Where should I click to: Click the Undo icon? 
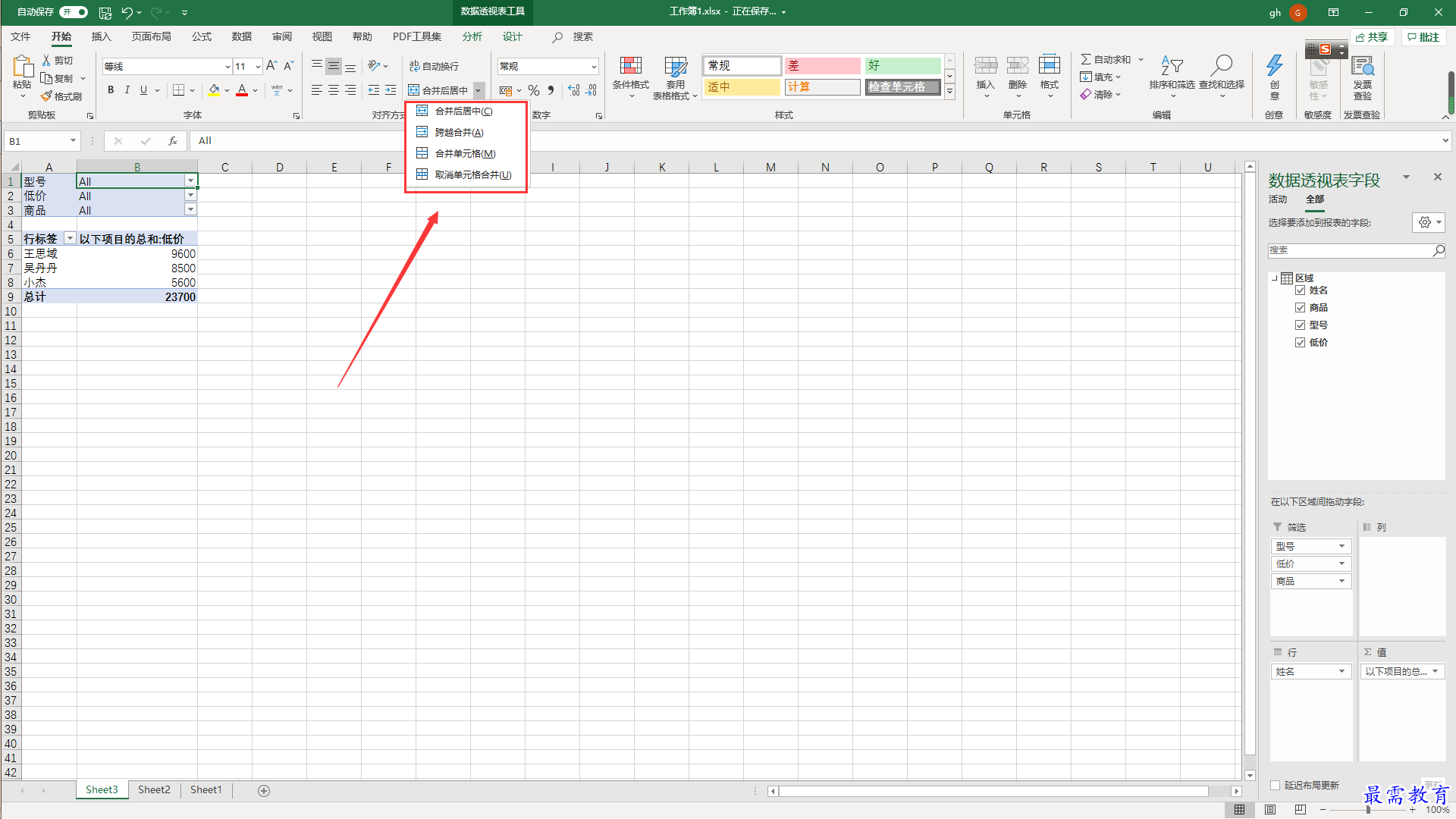[x=127, y=12]
